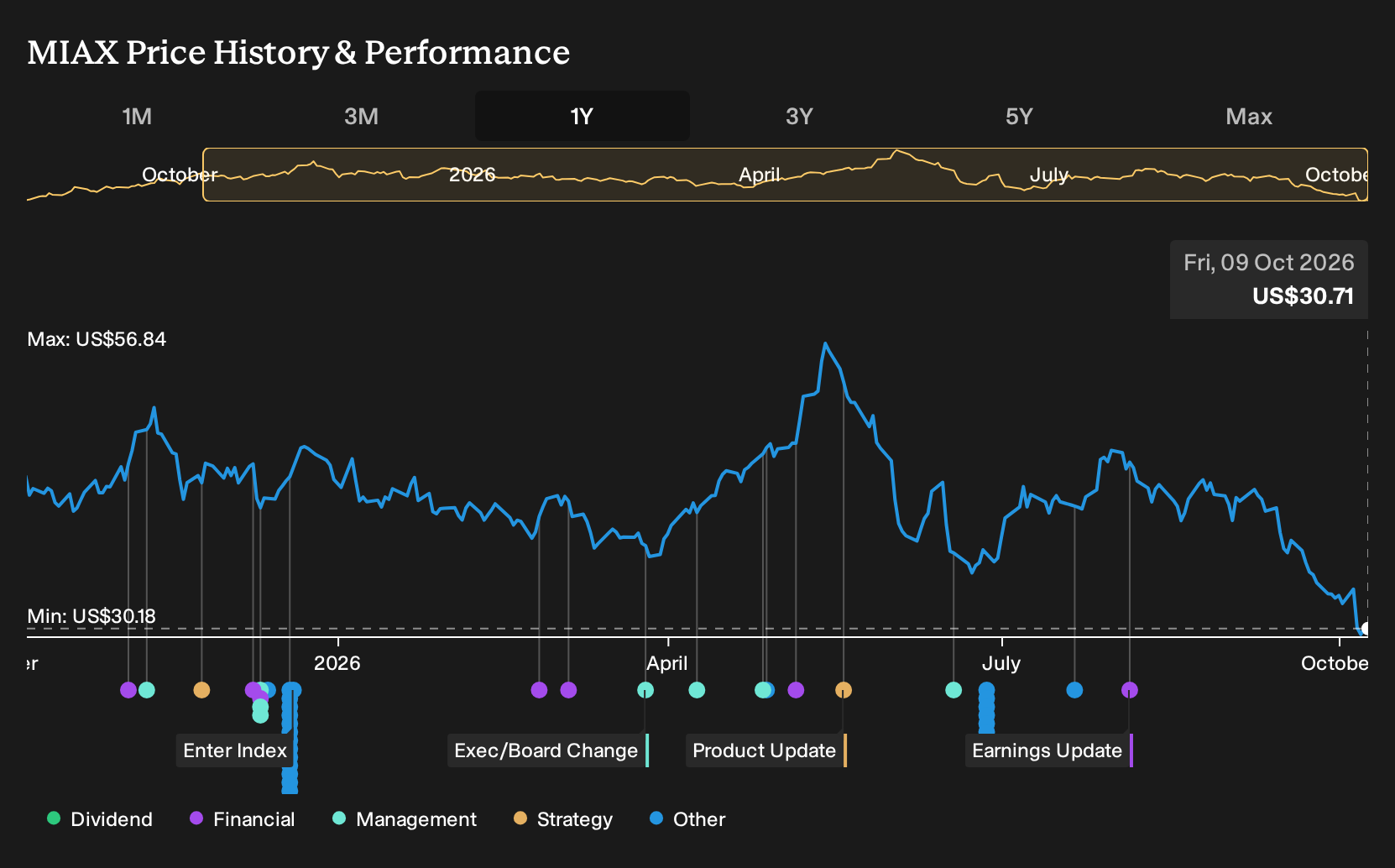Select the first Financial marker after 2026 label
Screen dimensions: 1395x868
click(539, 690)
